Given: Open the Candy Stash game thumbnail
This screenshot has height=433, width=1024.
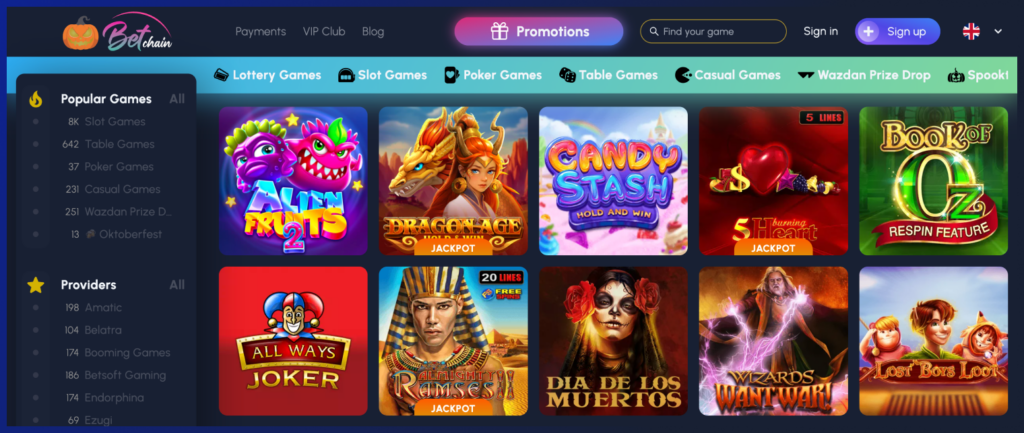Looking at the screenshot, I should tap(613, 181).
